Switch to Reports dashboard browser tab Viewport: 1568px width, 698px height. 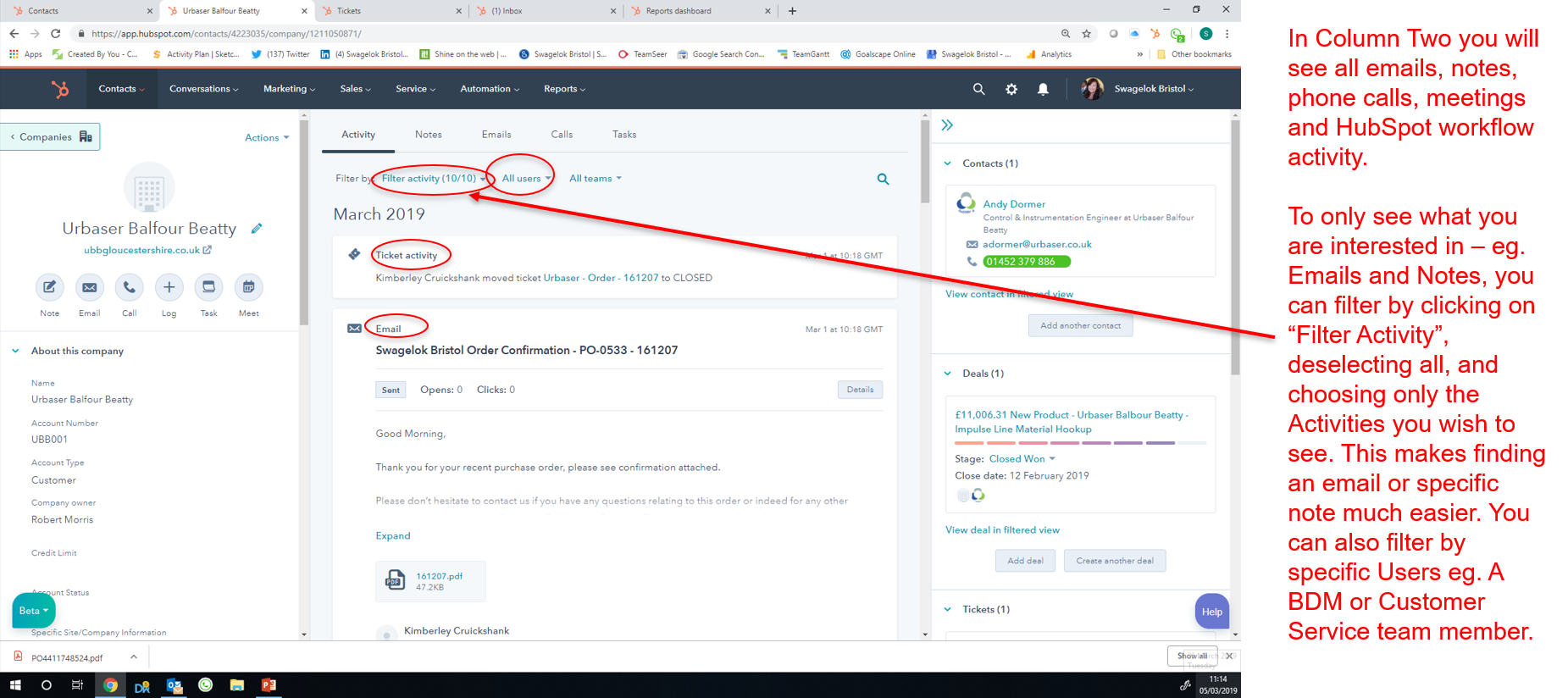point(700,11)
